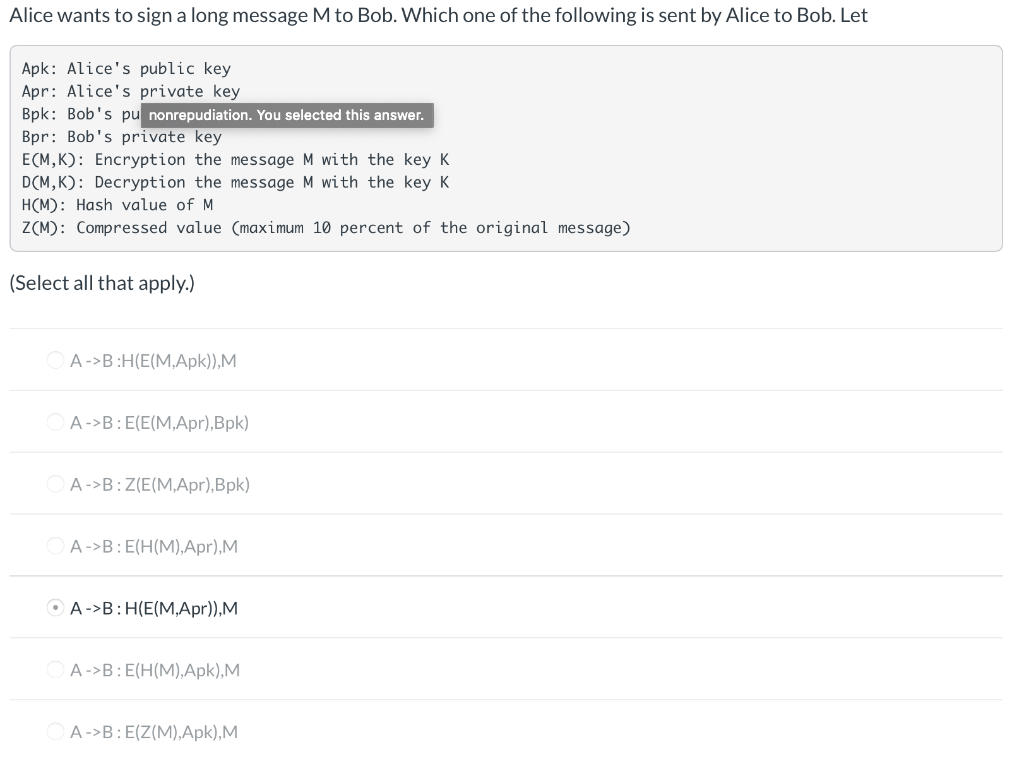Select answer option E(E(M,Apr),Bpk)
Viewport: 1024px width, 778px height.
coord(56,422)
